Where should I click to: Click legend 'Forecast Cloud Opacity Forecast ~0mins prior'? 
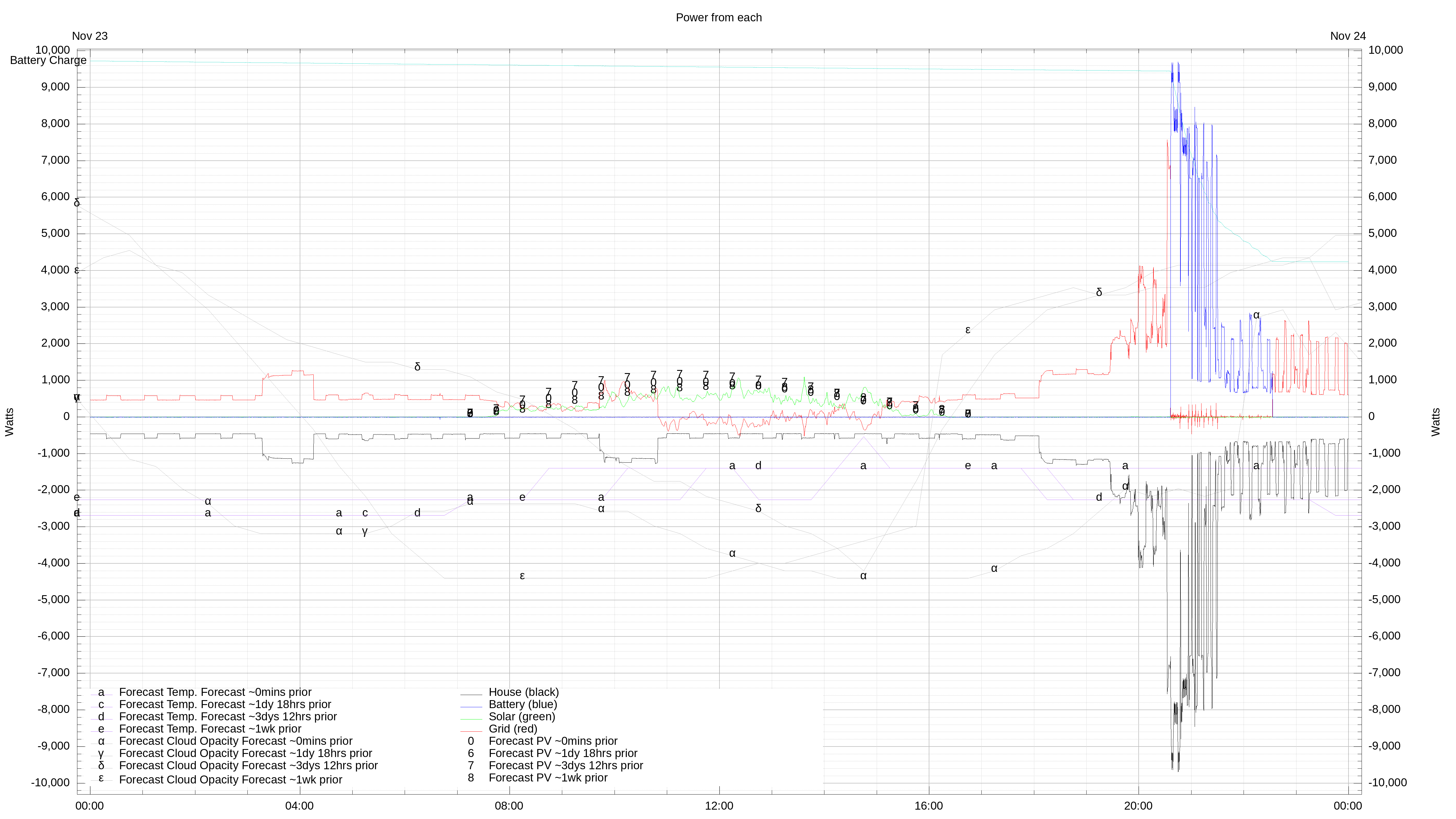(236, 741)
